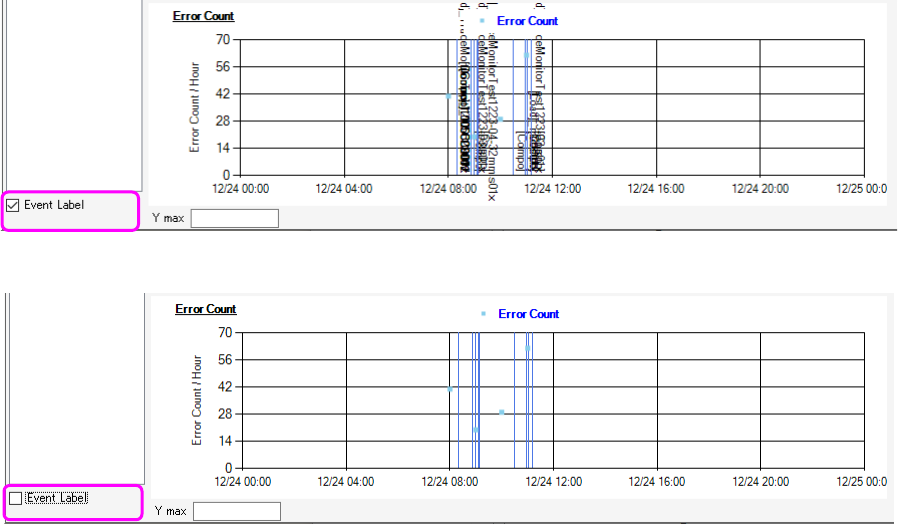Select the lower chart's data point near 42
Image resolution: width=898 pixels, height=524 pixels.
(450, 389)
